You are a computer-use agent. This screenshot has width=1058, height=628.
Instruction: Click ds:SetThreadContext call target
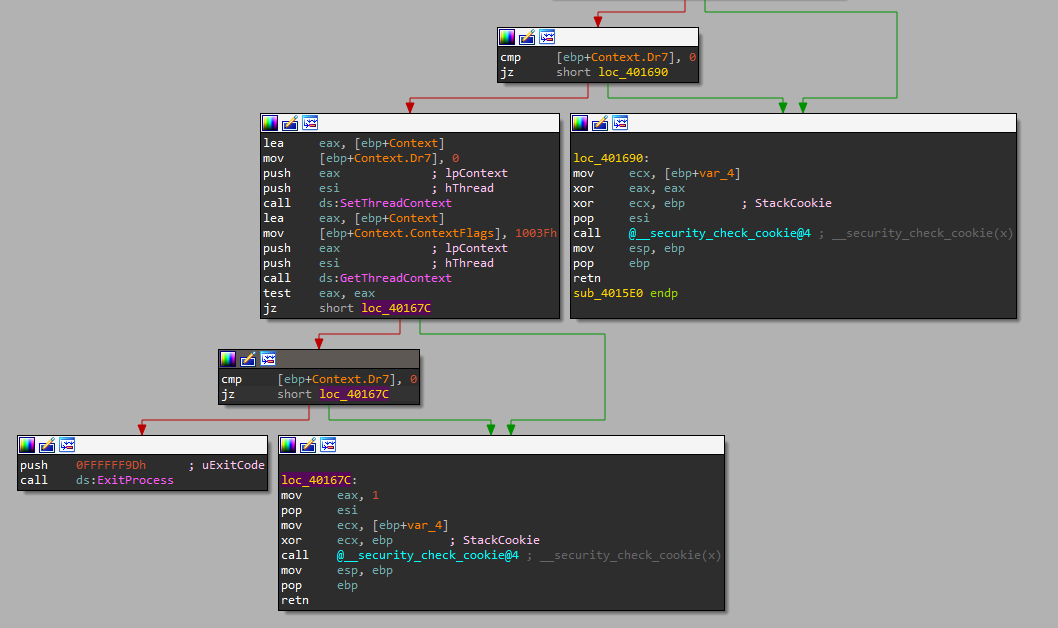385,203
